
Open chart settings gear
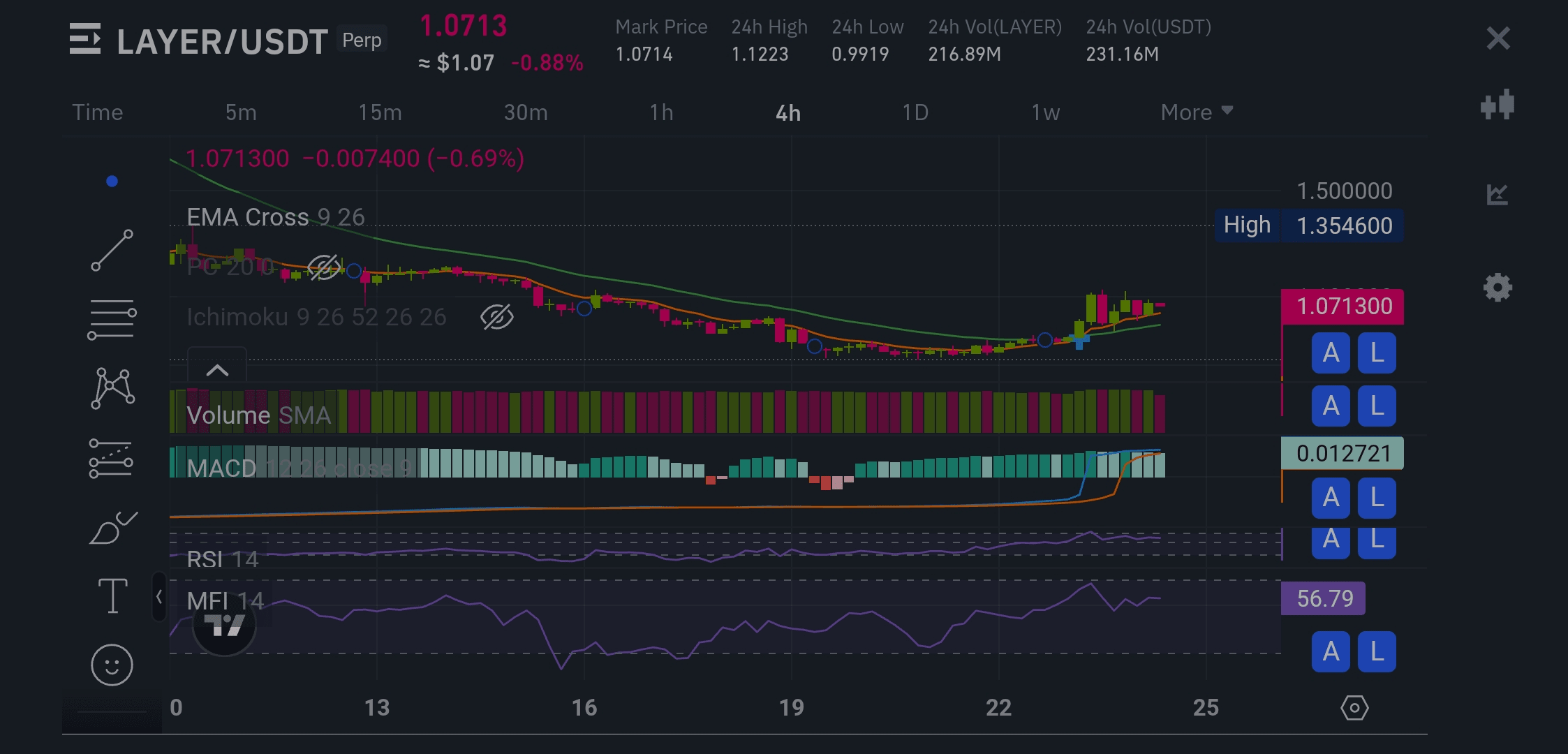click(x=1497, y=288)
